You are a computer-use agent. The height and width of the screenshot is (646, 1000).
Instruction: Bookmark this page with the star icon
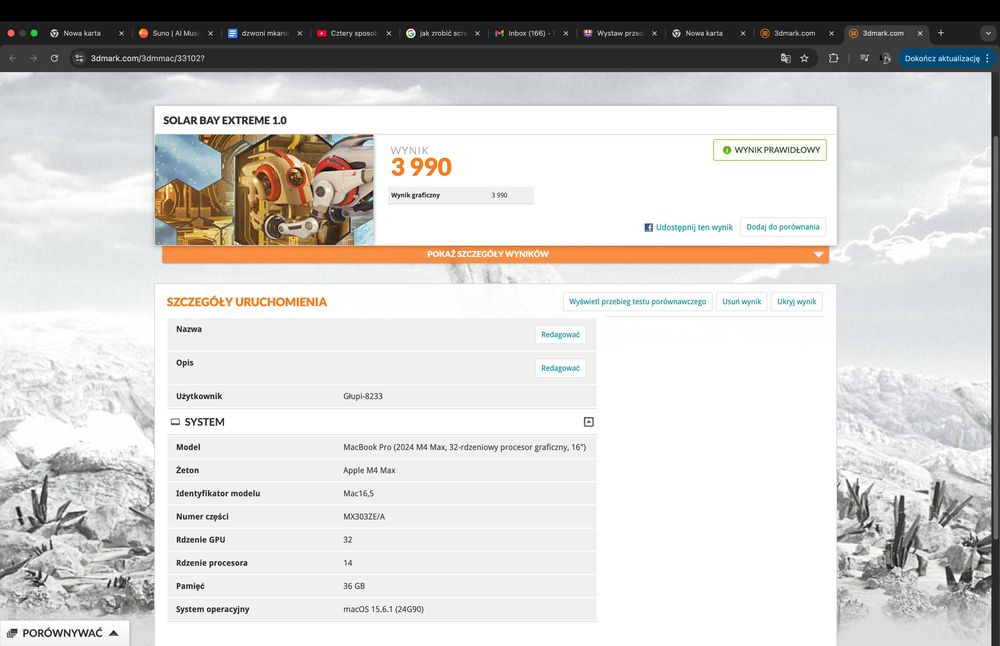(x=804, y=58)
